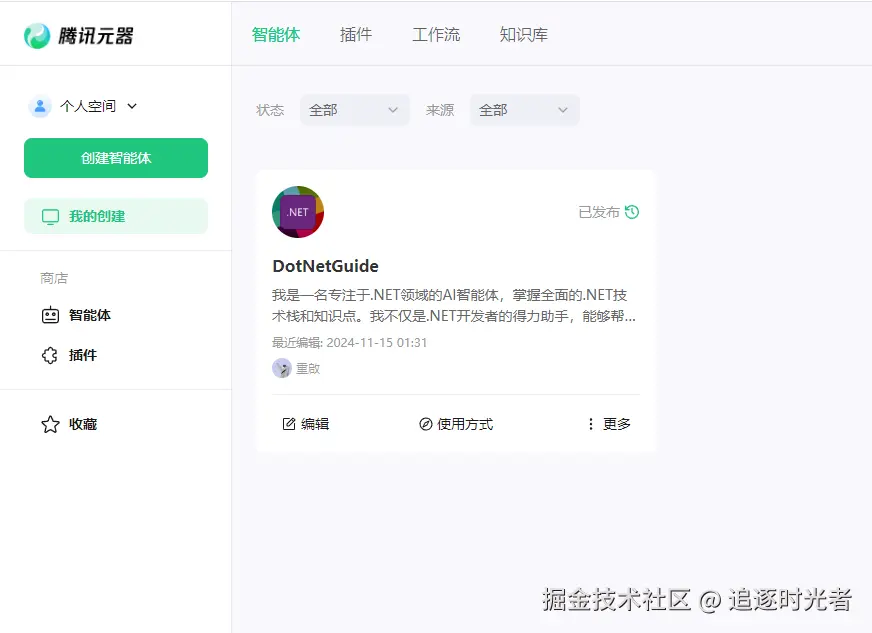Click the robot icon in the store section
The height and width of the screenshot is (633, 872).
pyautogui.click(x=50, y=315)
